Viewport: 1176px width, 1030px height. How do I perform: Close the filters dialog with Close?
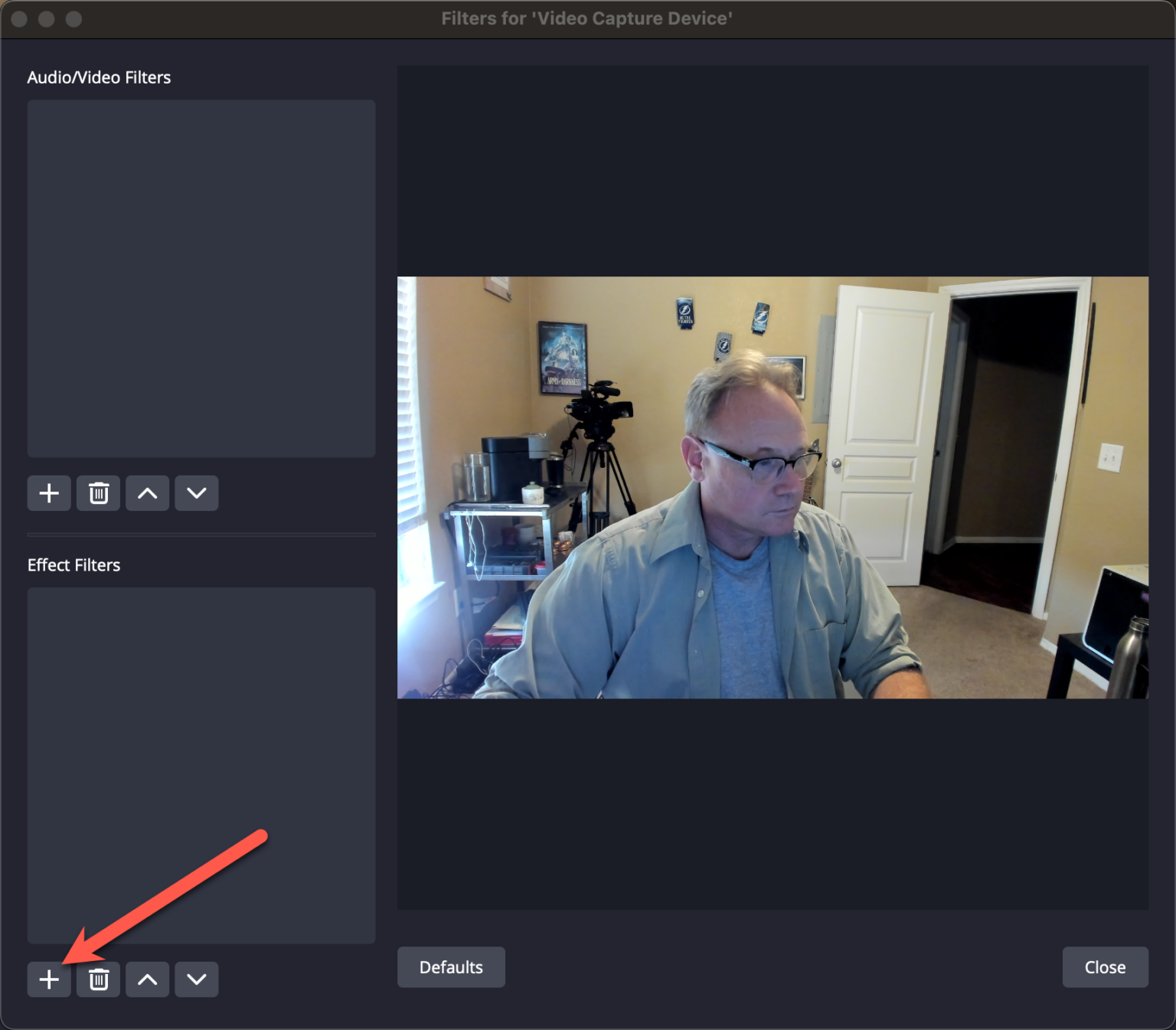click(x=1105, y=966)
